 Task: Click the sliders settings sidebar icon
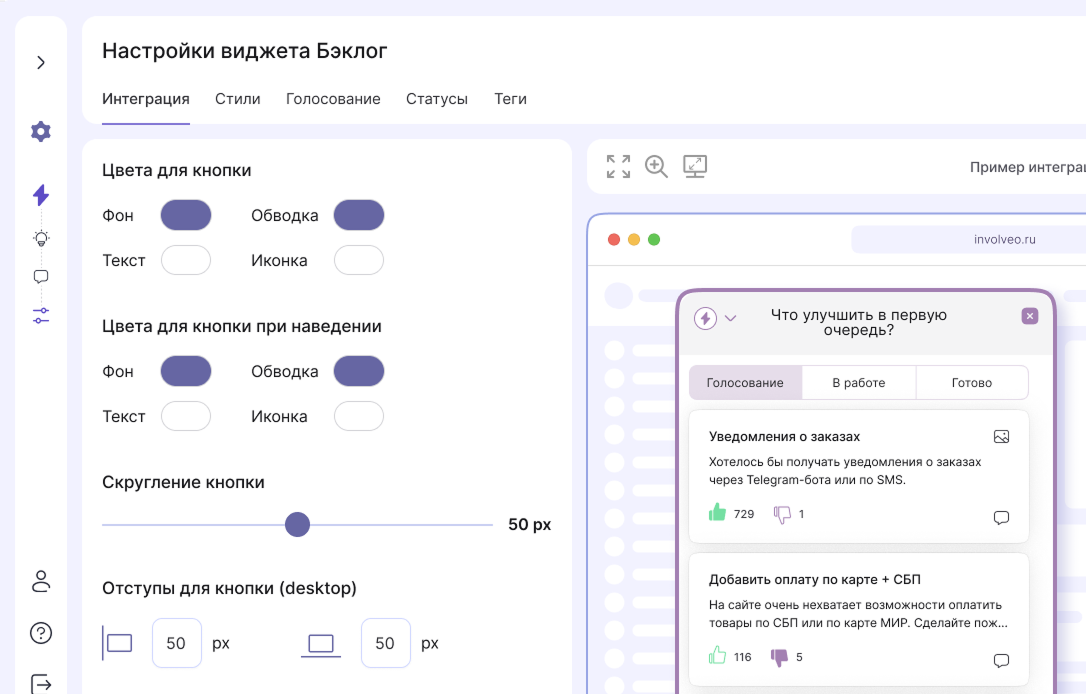[x=41, y=316]
